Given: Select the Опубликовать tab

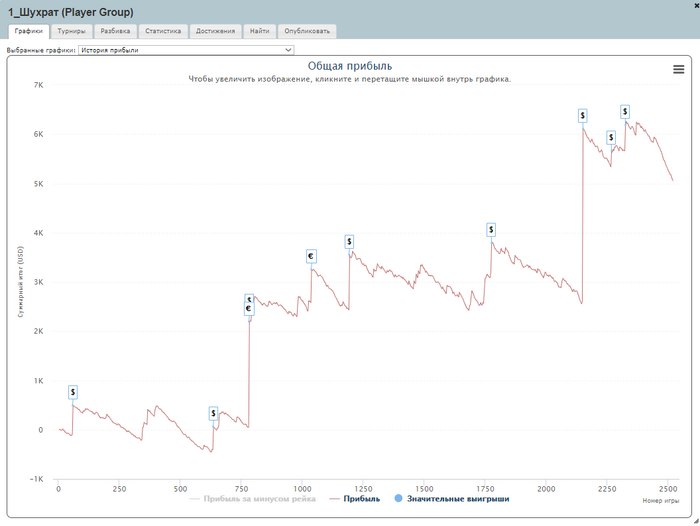Looking at the screenshot, I should tap(307, 31).
